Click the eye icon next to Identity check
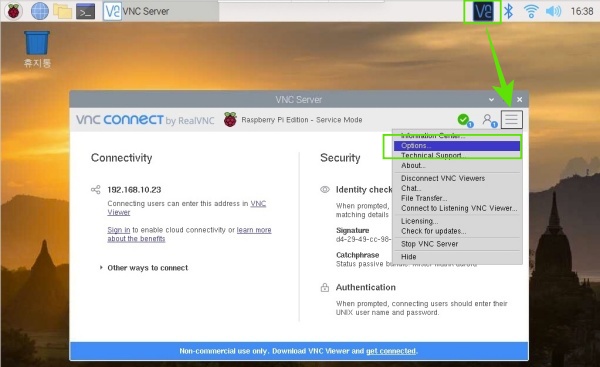Viewport: 600px width, 367px height. (325, 189)
